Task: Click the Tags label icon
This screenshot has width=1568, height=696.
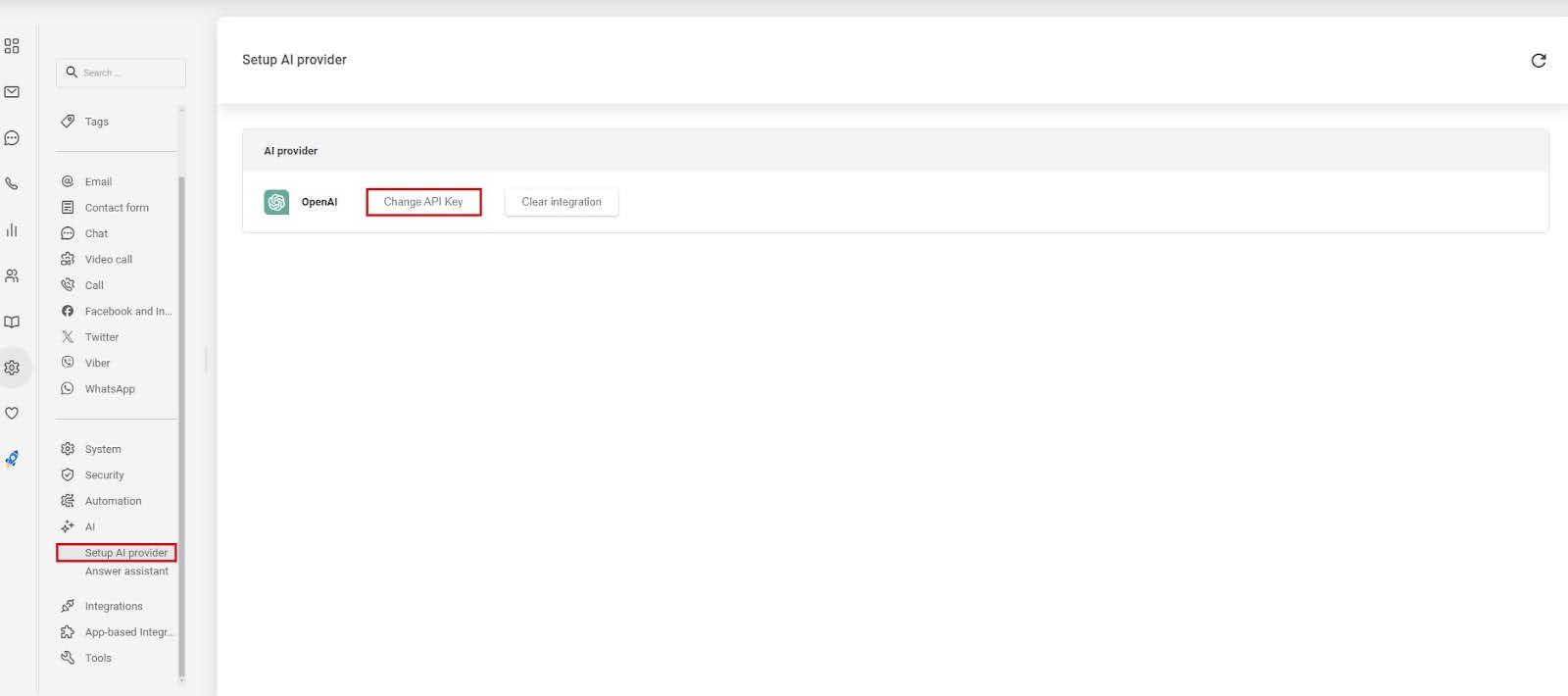Action: [68, 122]
